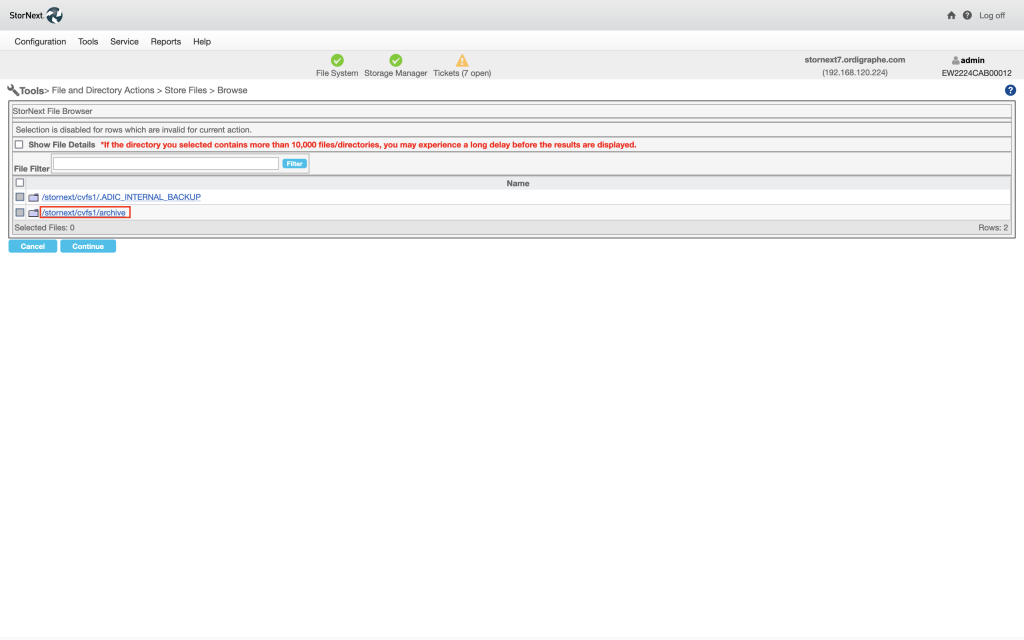Open the home icon in header

click(x=951, y=15)
